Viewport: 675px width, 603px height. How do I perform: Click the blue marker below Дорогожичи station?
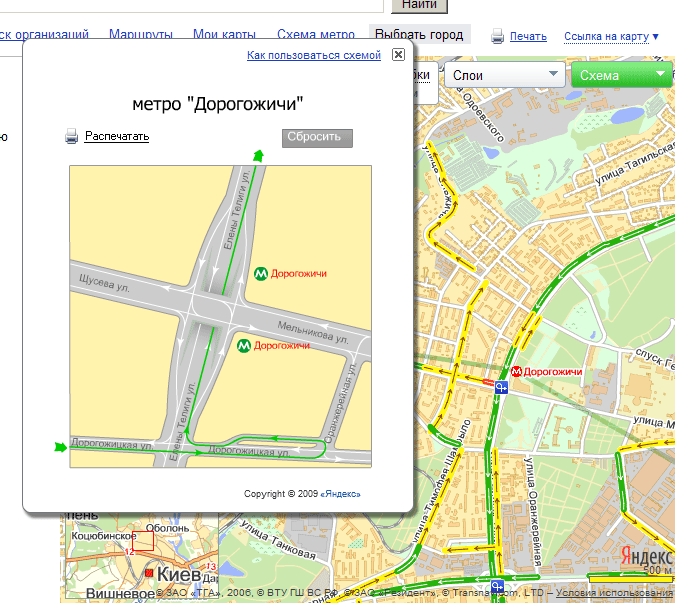click(x=503, y=390)
